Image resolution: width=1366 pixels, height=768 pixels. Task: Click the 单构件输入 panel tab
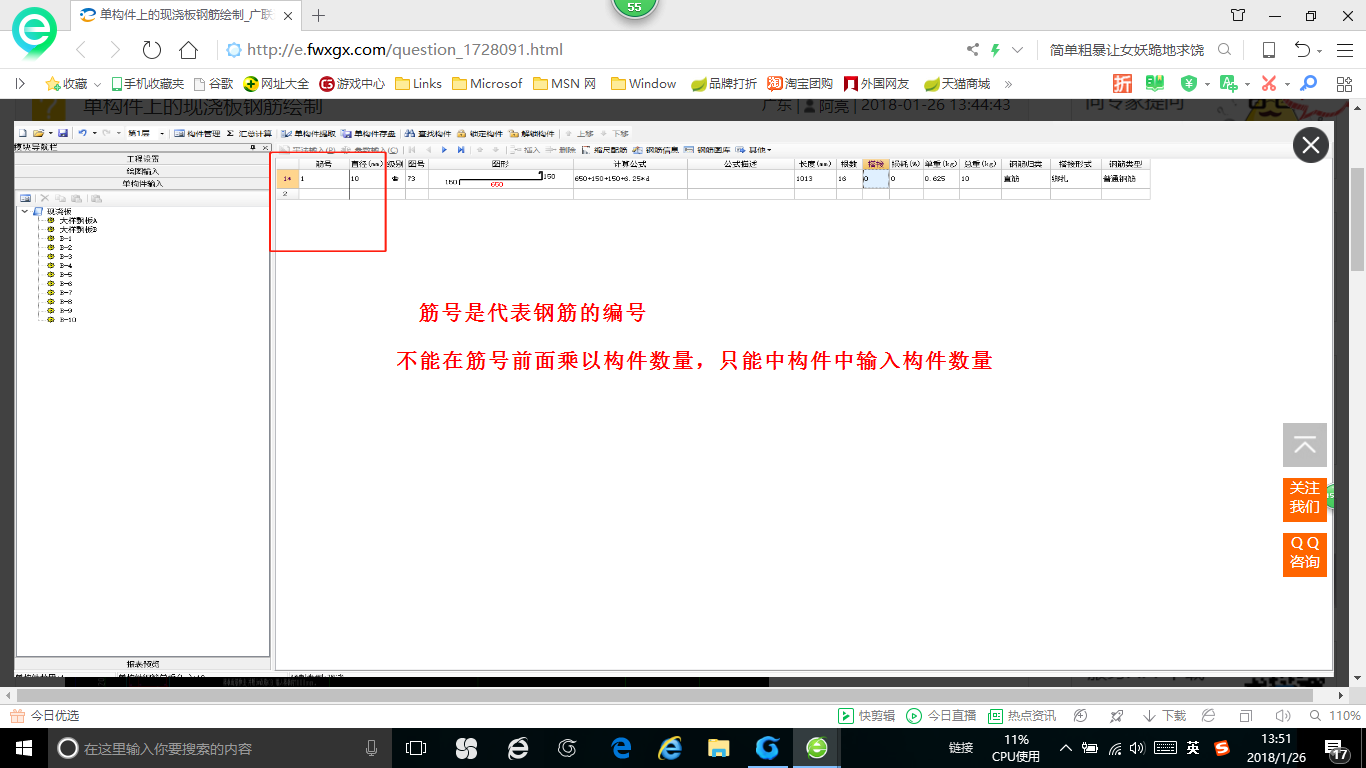tap(141, 183)
